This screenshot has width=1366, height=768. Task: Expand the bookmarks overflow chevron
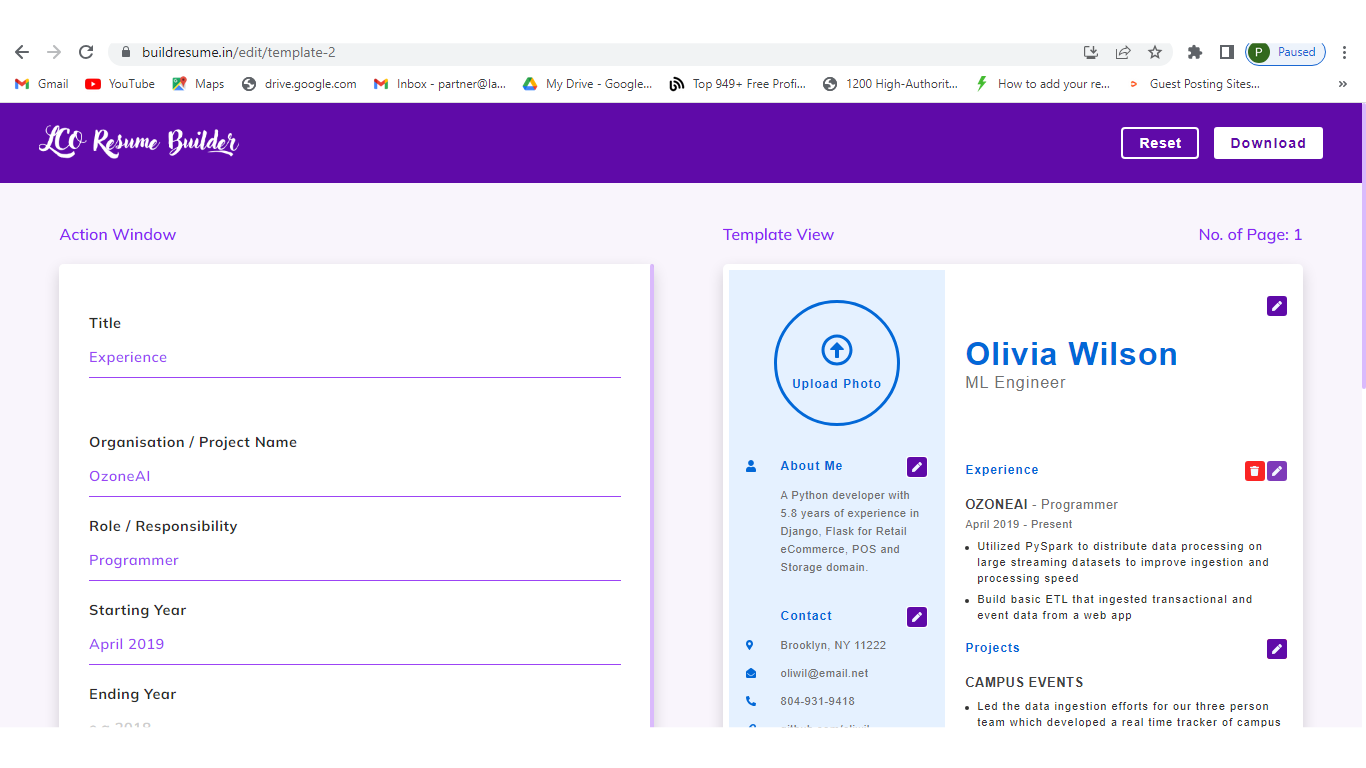coord(1342,84)
